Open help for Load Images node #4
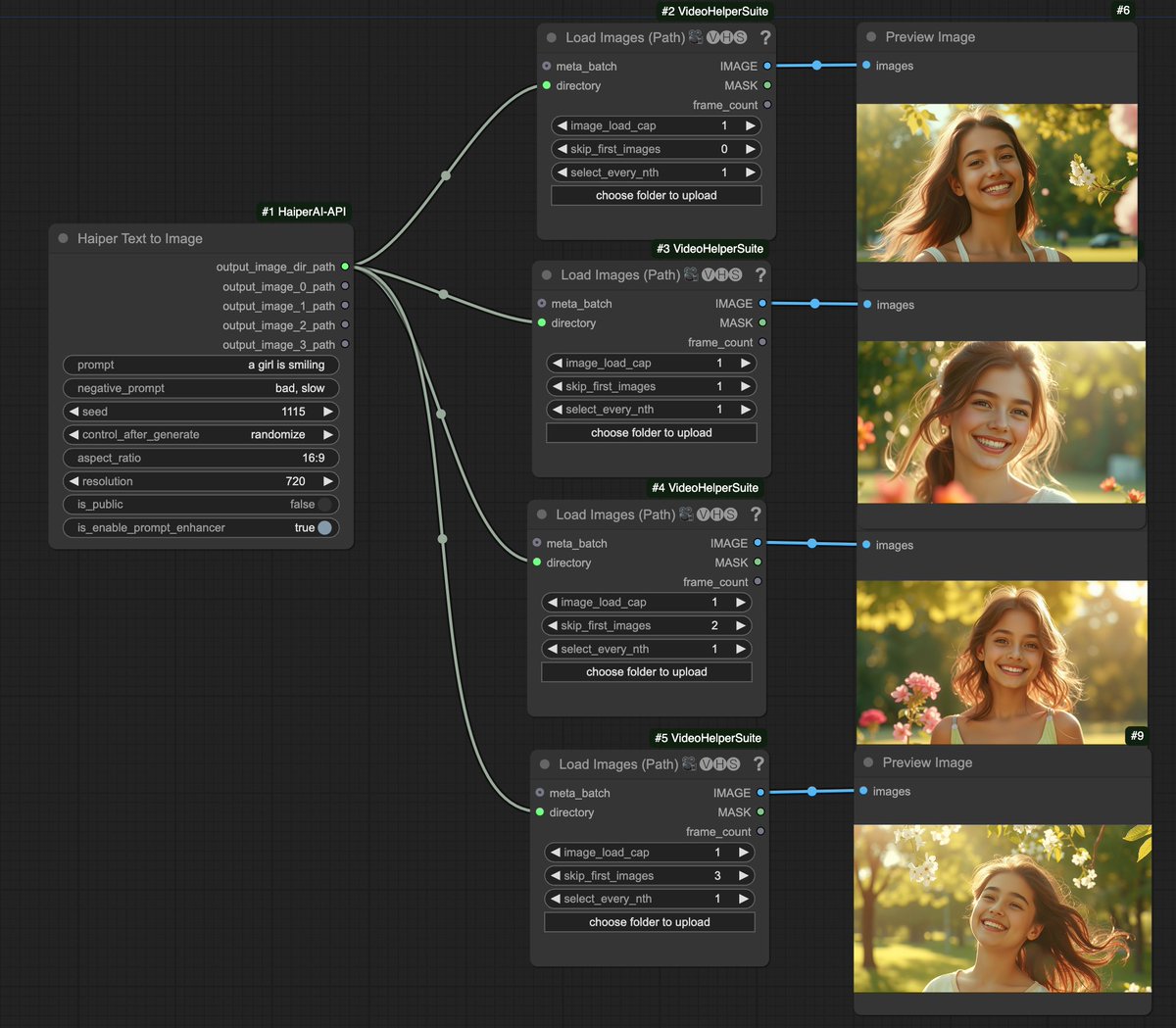The image size is (1176, 1028). [756, 514]
